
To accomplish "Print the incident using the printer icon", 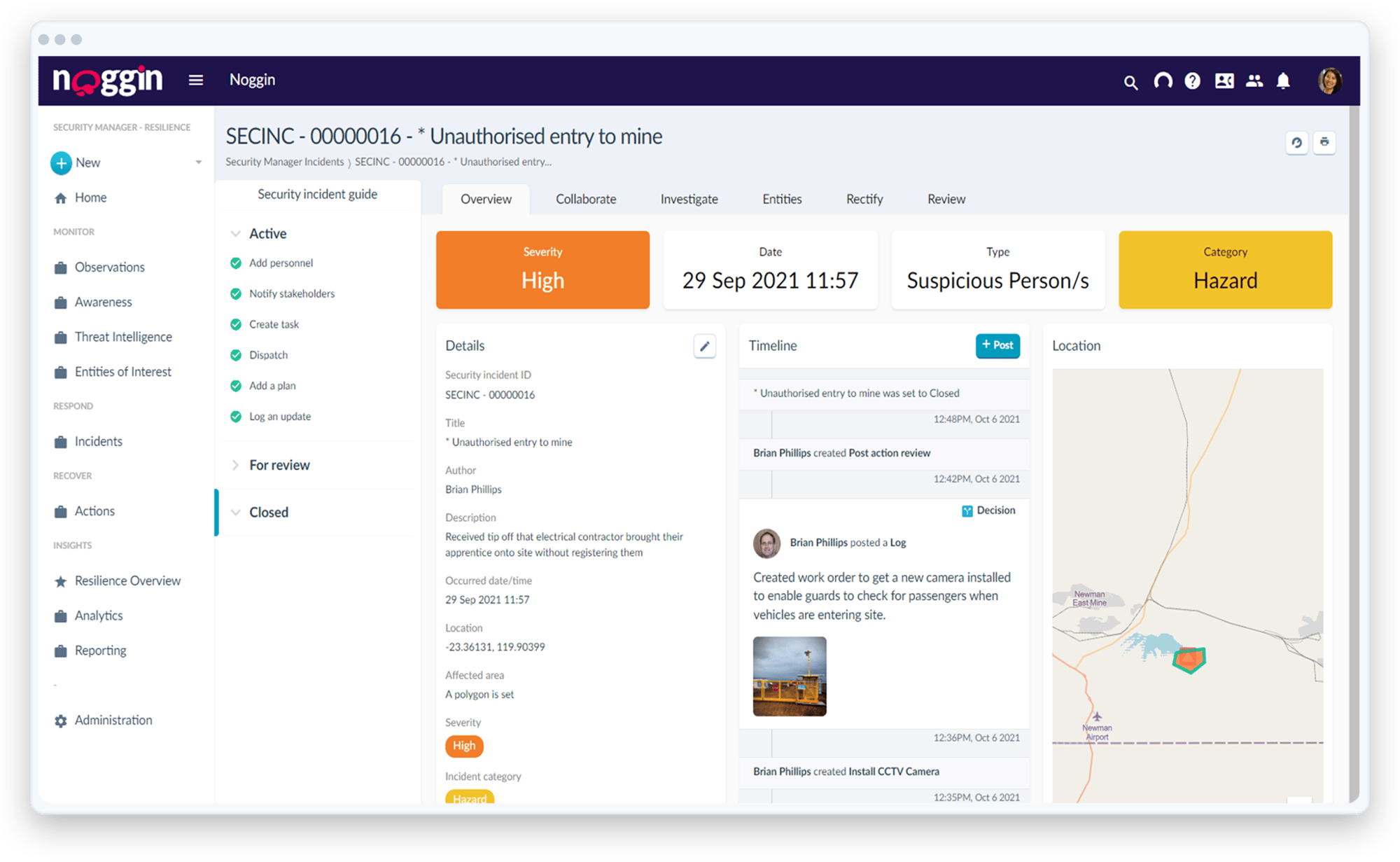I will (x=1324, y=142).
